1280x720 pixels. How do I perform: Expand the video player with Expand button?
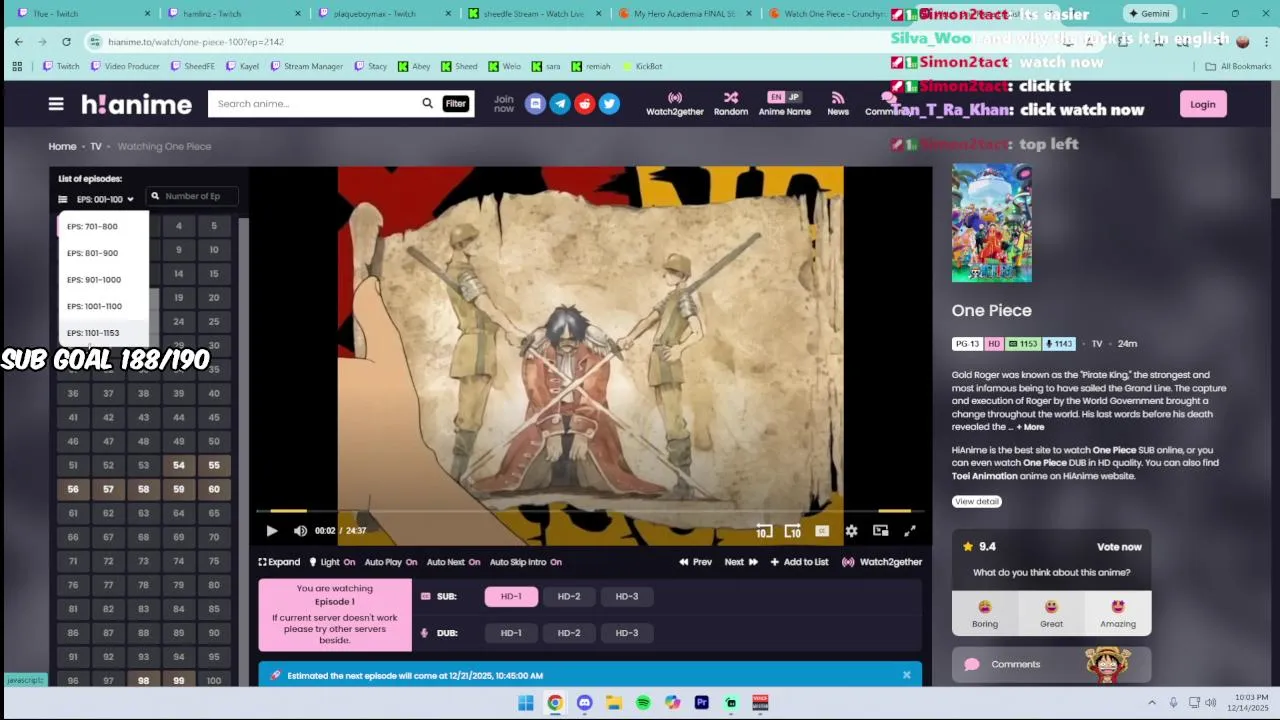click(279, 562)
